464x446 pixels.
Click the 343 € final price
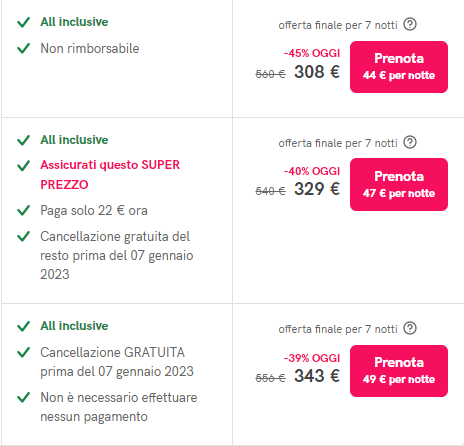[x=317, y=376]
